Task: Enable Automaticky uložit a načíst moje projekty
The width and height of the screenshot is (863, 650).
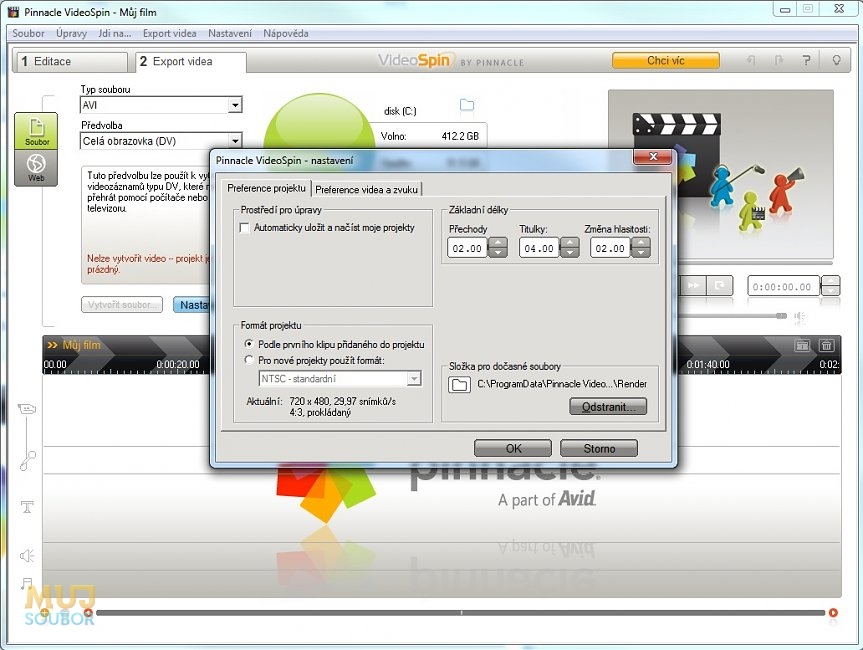Action: click(x=244, y=227)
